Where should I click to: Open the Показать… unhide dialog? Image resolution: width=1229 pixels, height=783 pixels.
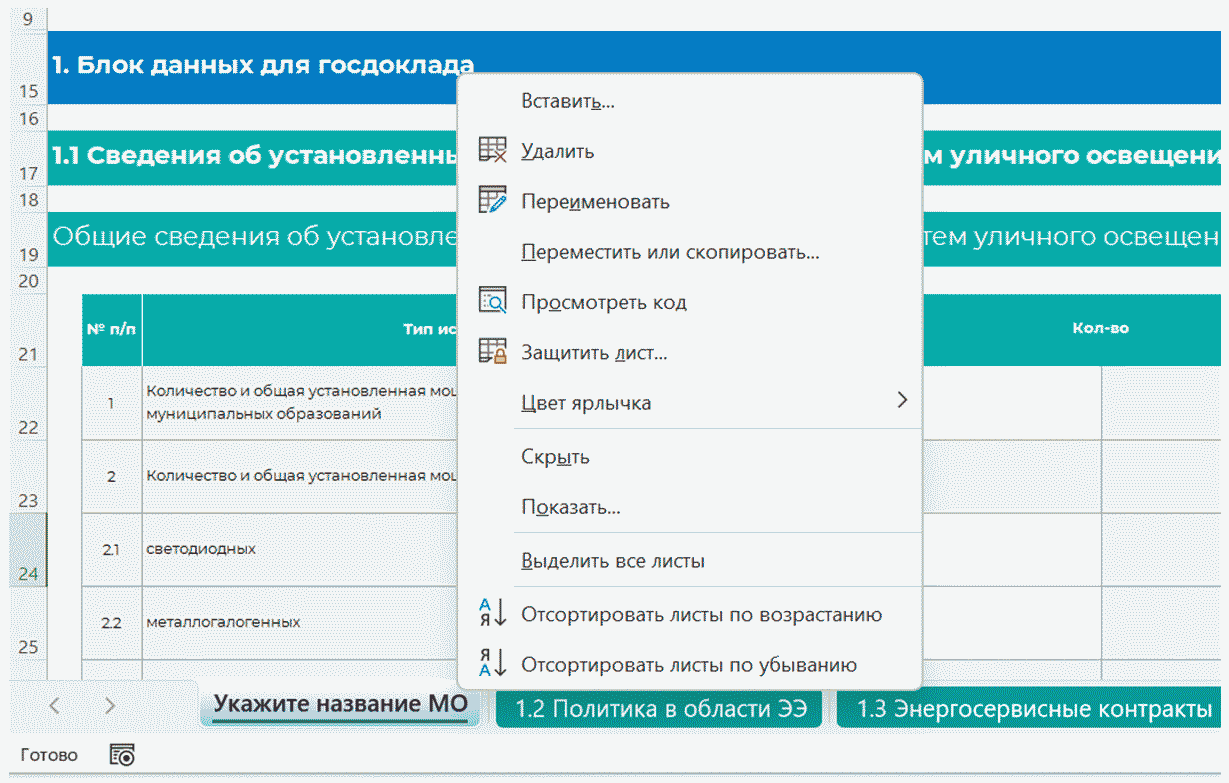(570, 507)
